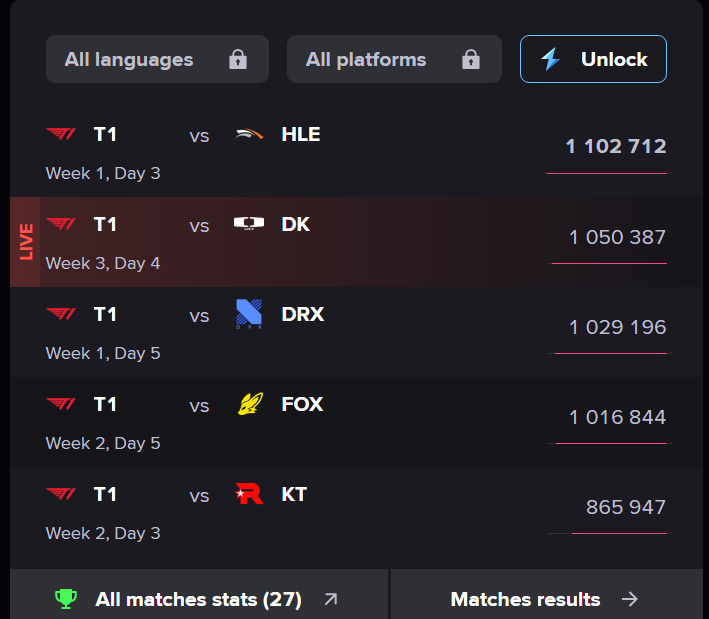Open the All languages filter dropdown
This screenshot has width=709, height=619.
[157, 60]
